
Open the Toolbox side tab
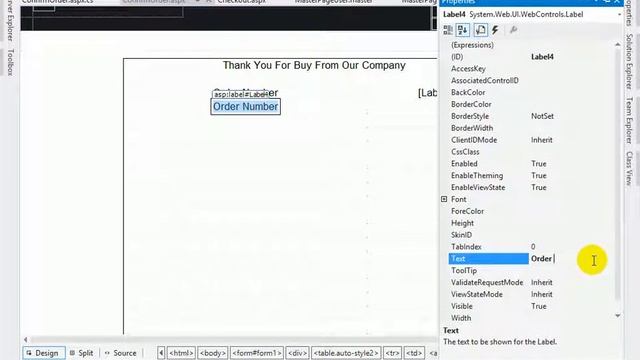[11, 62]
